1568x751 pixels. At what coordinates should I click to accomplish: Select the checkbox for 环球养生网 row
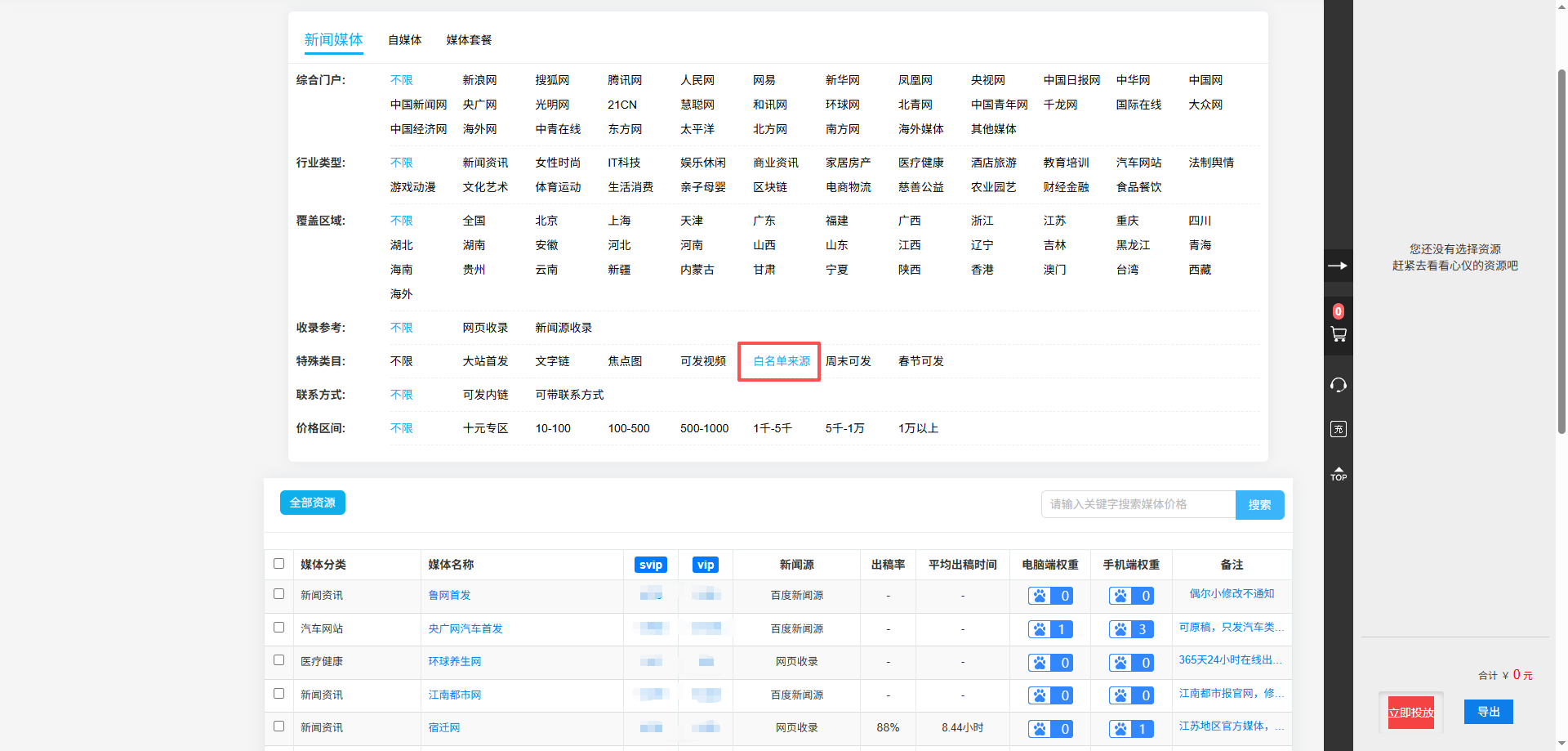click(x=278, y=660)
